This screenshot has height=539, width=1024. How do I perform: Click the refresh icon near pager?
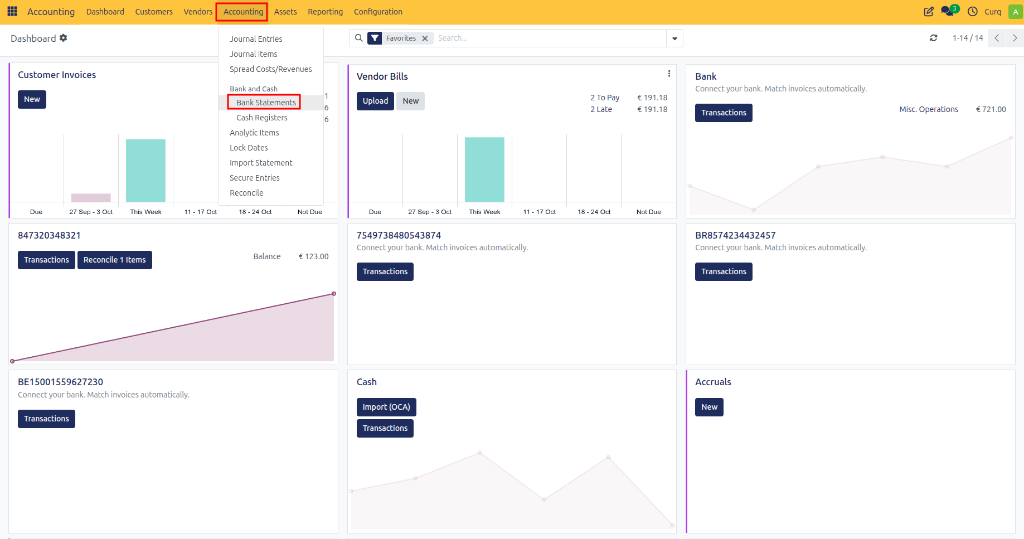933,38
